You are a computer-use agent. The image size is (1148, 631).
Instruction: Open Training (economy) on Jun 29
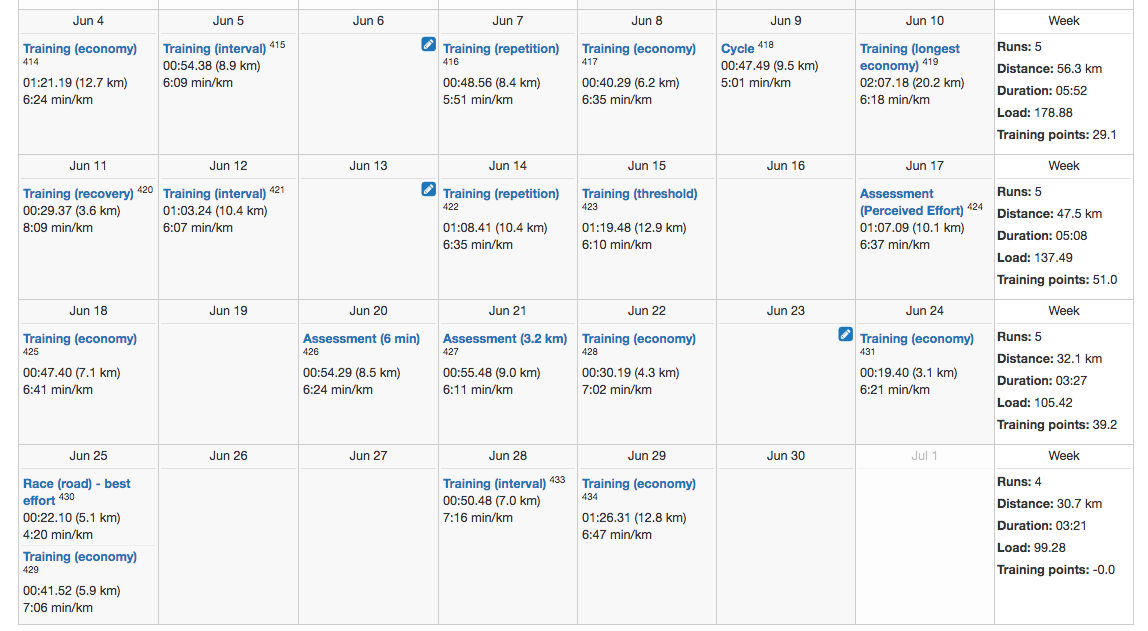(x=639, y=483)
